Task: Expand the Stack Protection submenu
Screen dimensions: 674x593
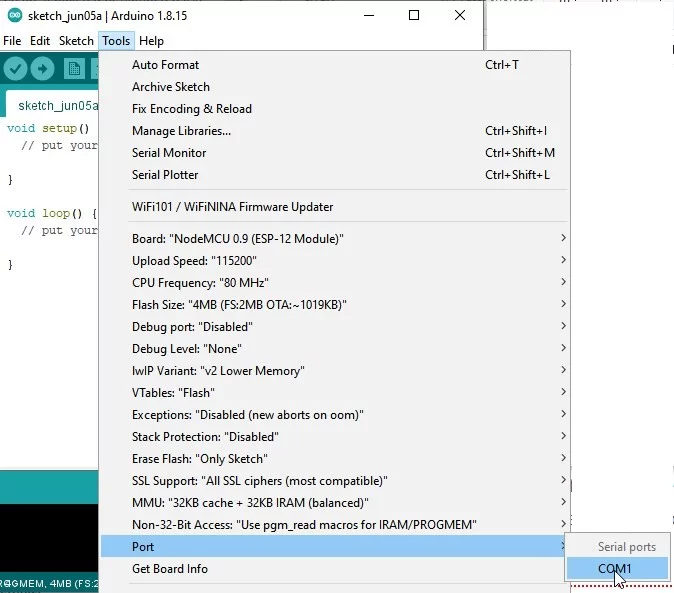Action: (x=335, y=437)
